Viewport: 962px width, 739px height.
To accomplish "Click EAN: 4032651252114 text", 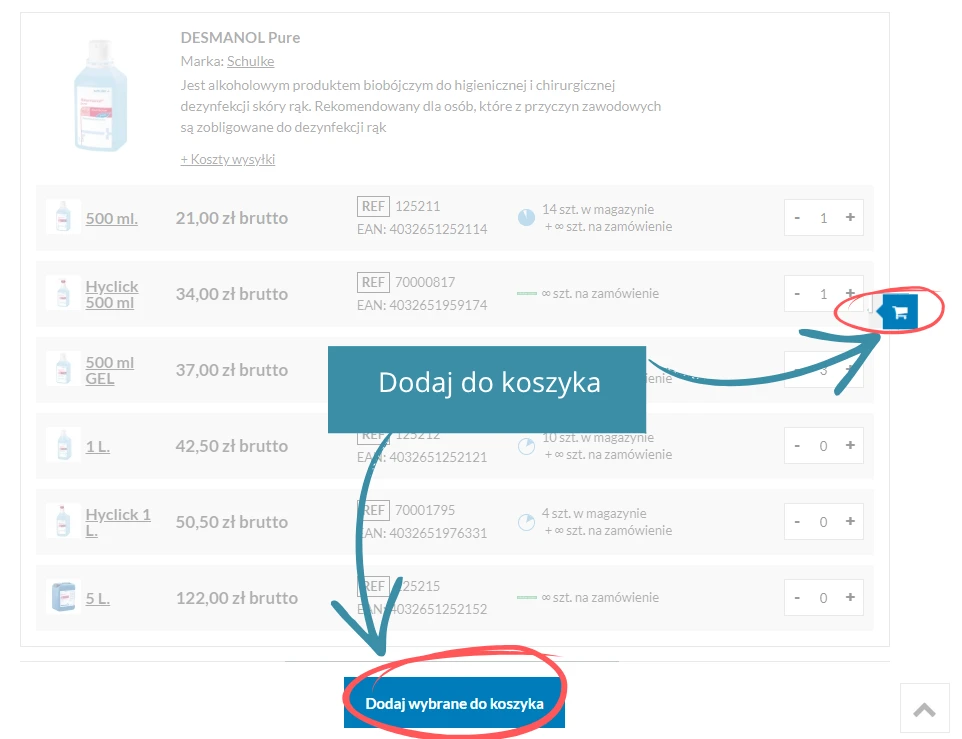I will tap(422, 229).
